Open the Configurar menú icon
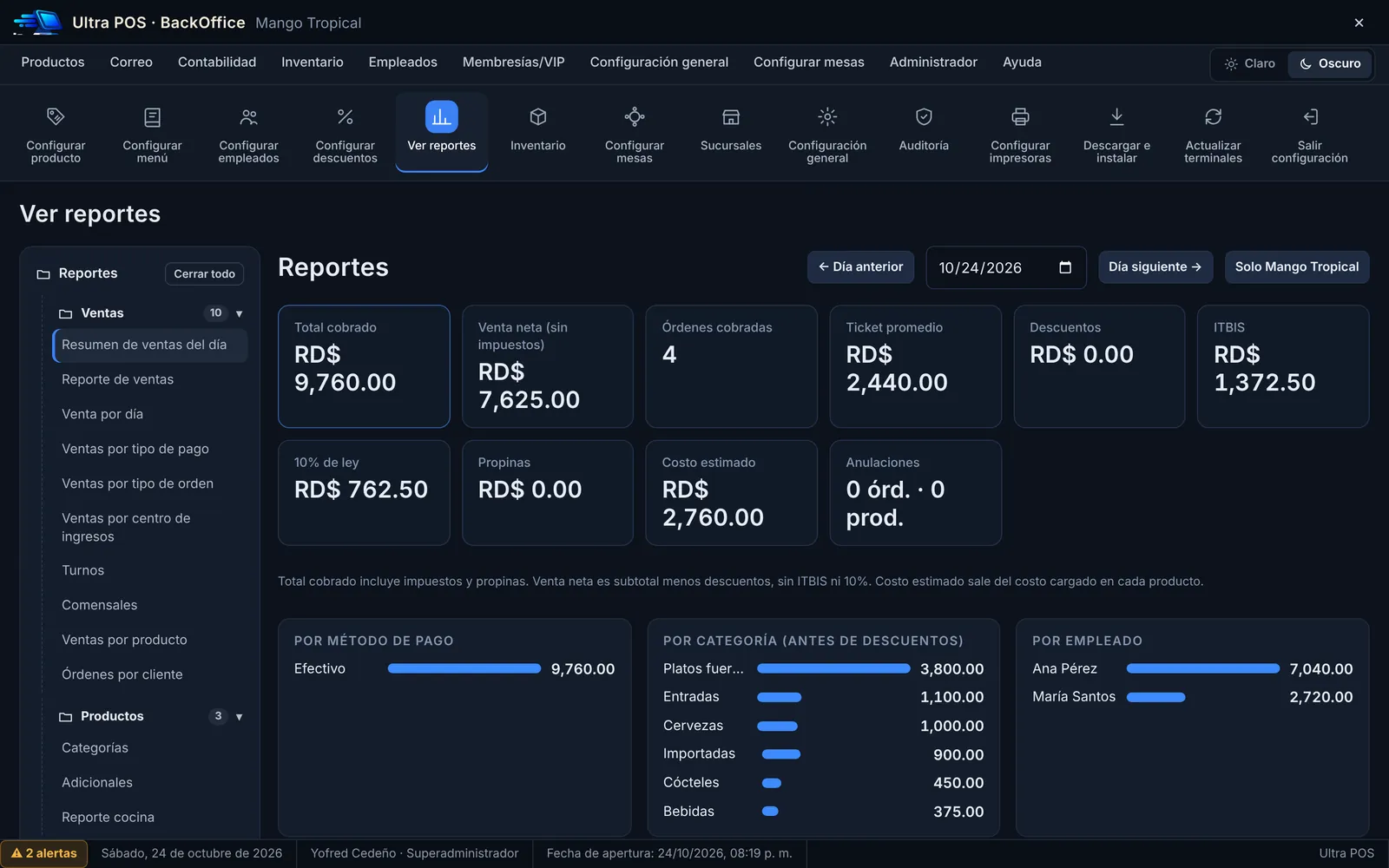This screenshot has height=868, width=1389. tap(152, 116)
